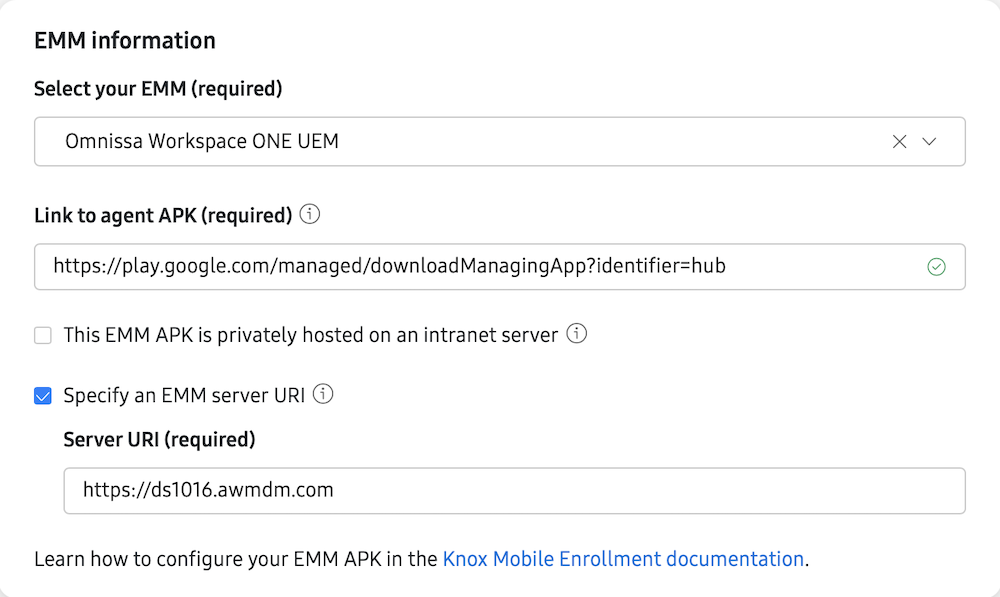1000x597 pixels.
Task: Click the 'Select your EMM (required)' label
Action: (x=158, y=89)
